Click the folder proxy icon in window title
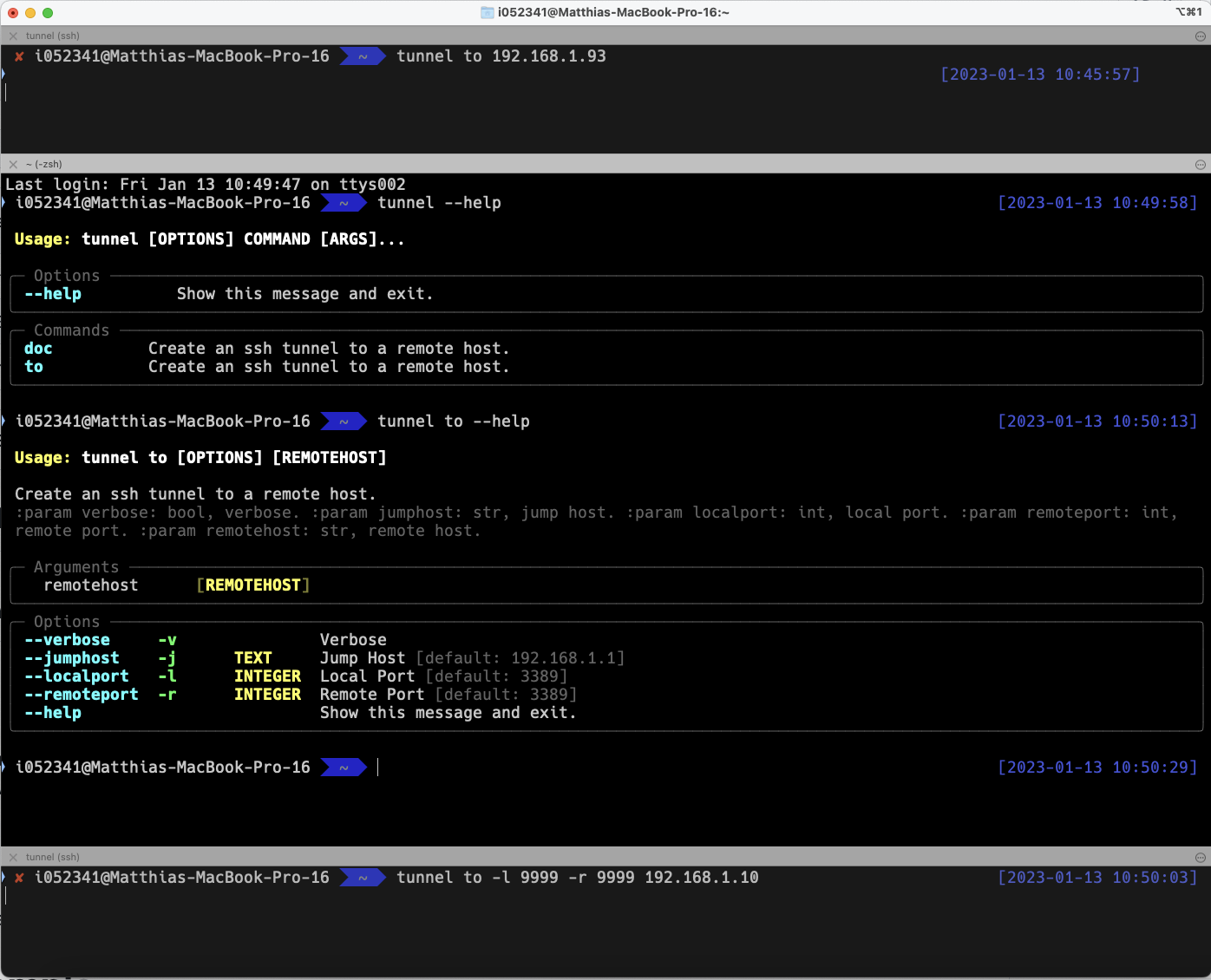The image size is (1211, 980). (488, 13)
